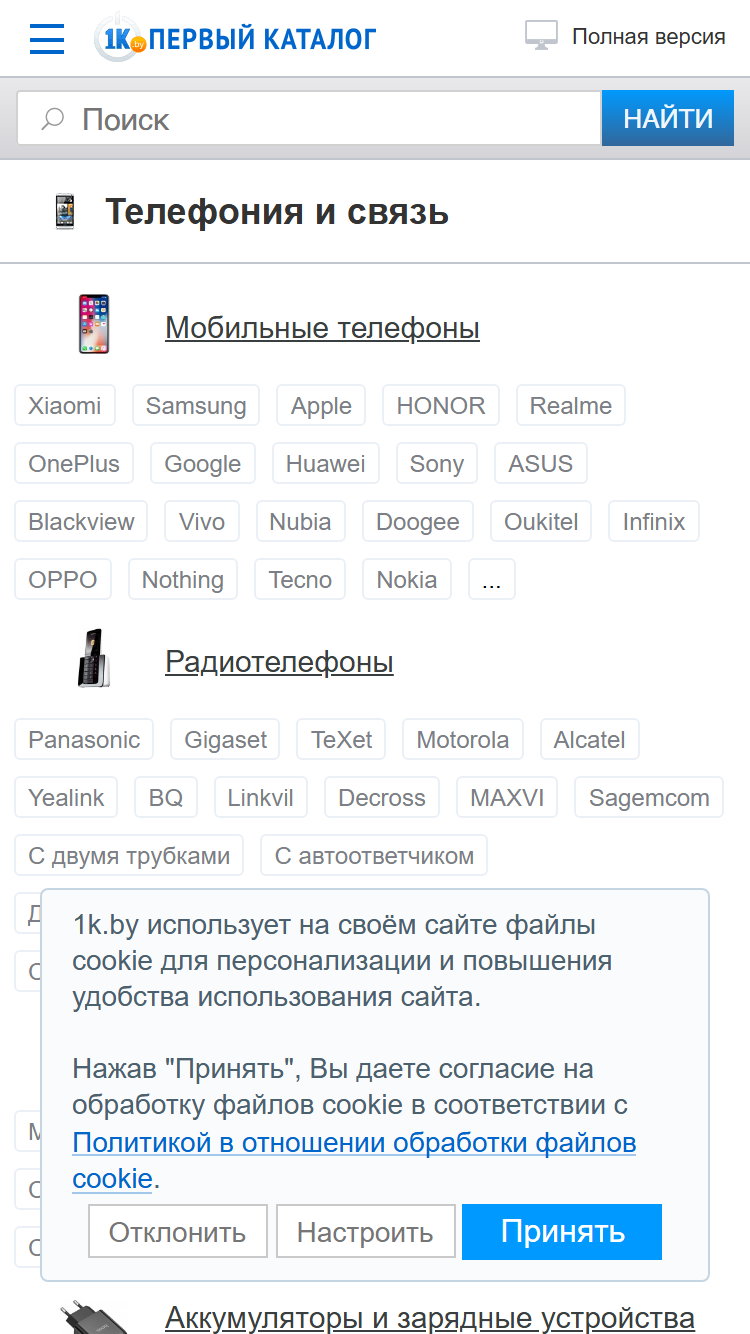The height and width of the screenshot is (1334, 750).
Task: Open cookie settings via Настроить
Action: pyautogui.click(x=365, y=1231)
